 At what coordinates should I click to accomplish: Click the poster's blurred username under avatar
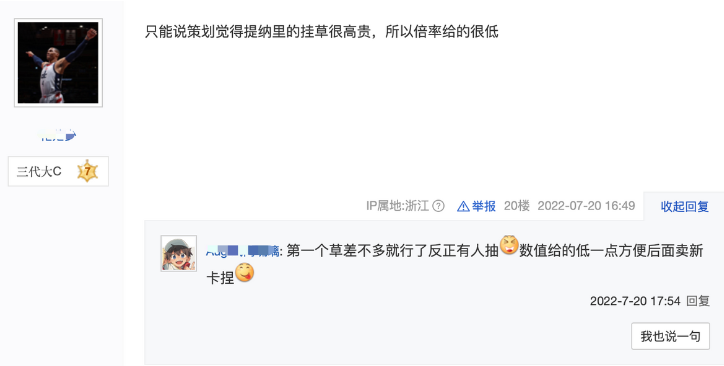coord(58,136)
